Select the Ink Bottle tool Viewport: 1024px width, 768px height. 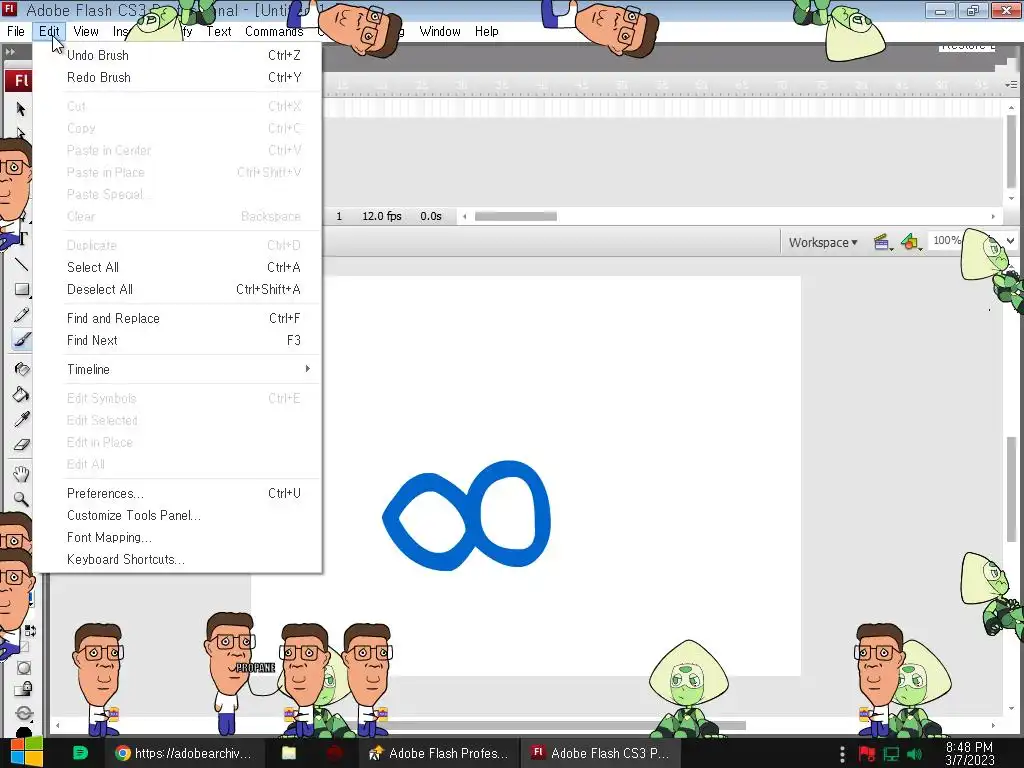22,369
